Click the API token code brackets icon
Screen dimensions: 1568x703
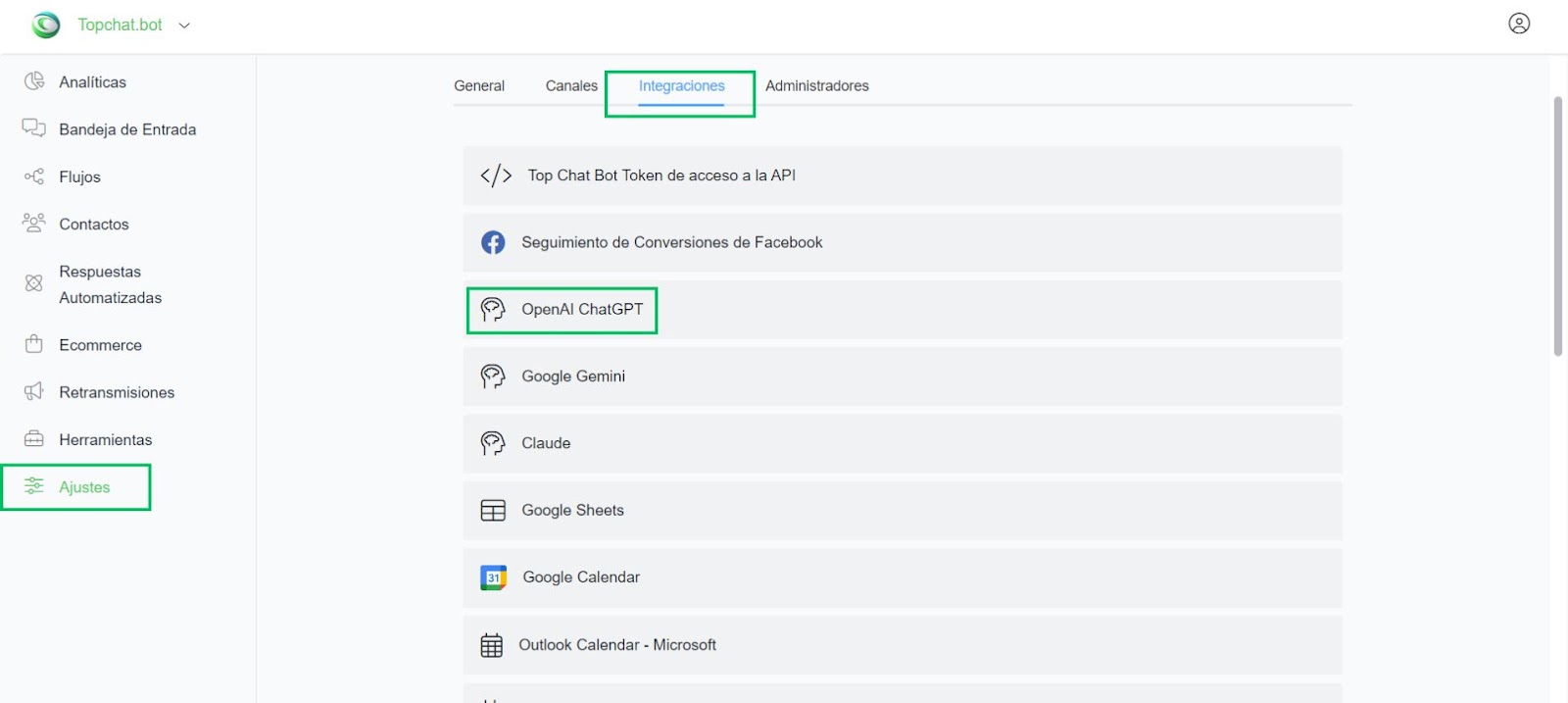(x=496, y=176)
